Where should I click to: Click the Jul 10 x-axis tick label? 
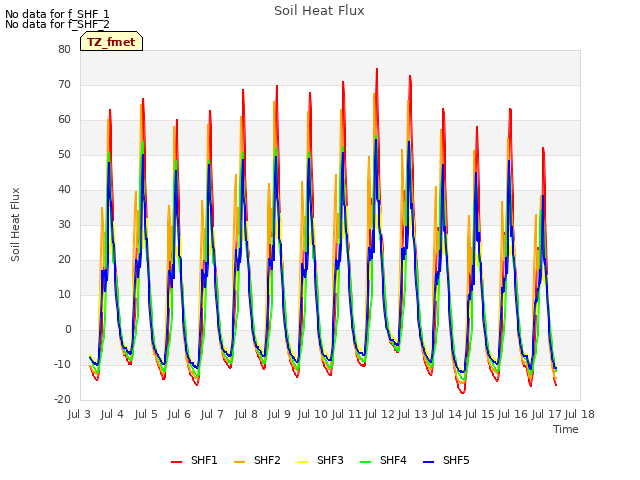point(313,414)
